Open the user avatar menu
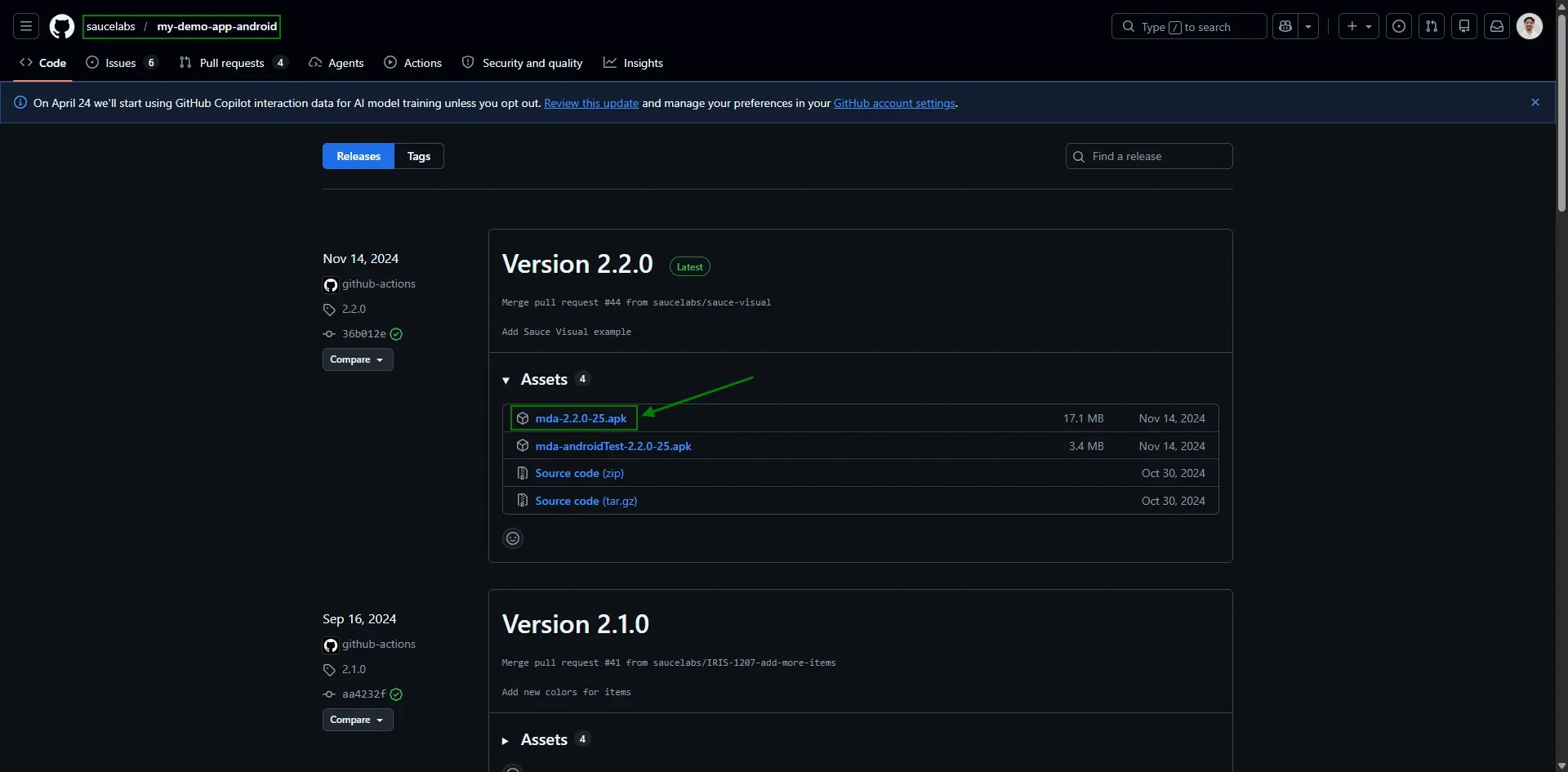The image size is (1568, 772). click(x=1530, y=26)
